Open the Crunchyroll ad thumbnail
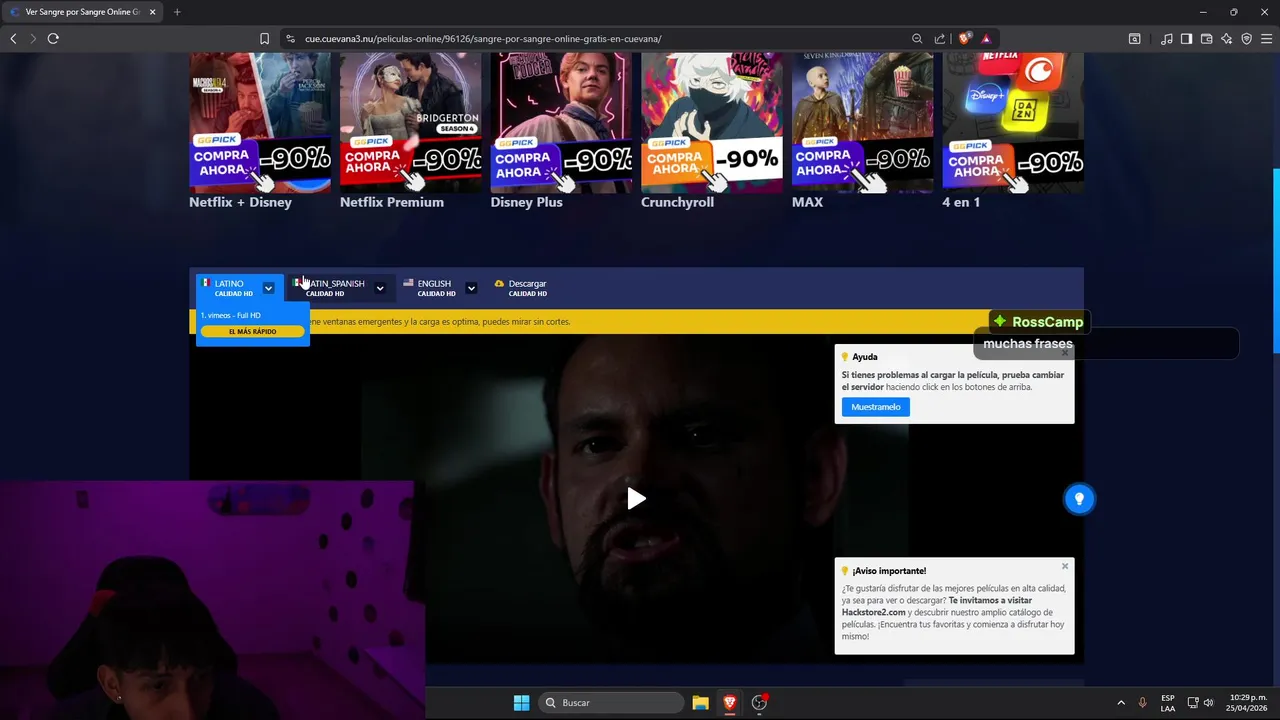This screenshot has width=1280, height=720. pyautogui.click(x=712, y=122)
